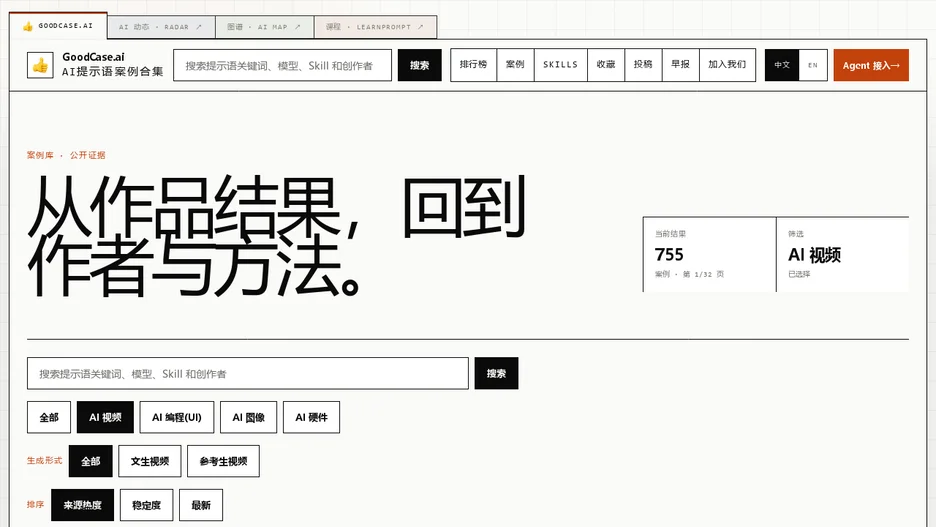Focus the main search input below the headline

(x=248, y=374)
